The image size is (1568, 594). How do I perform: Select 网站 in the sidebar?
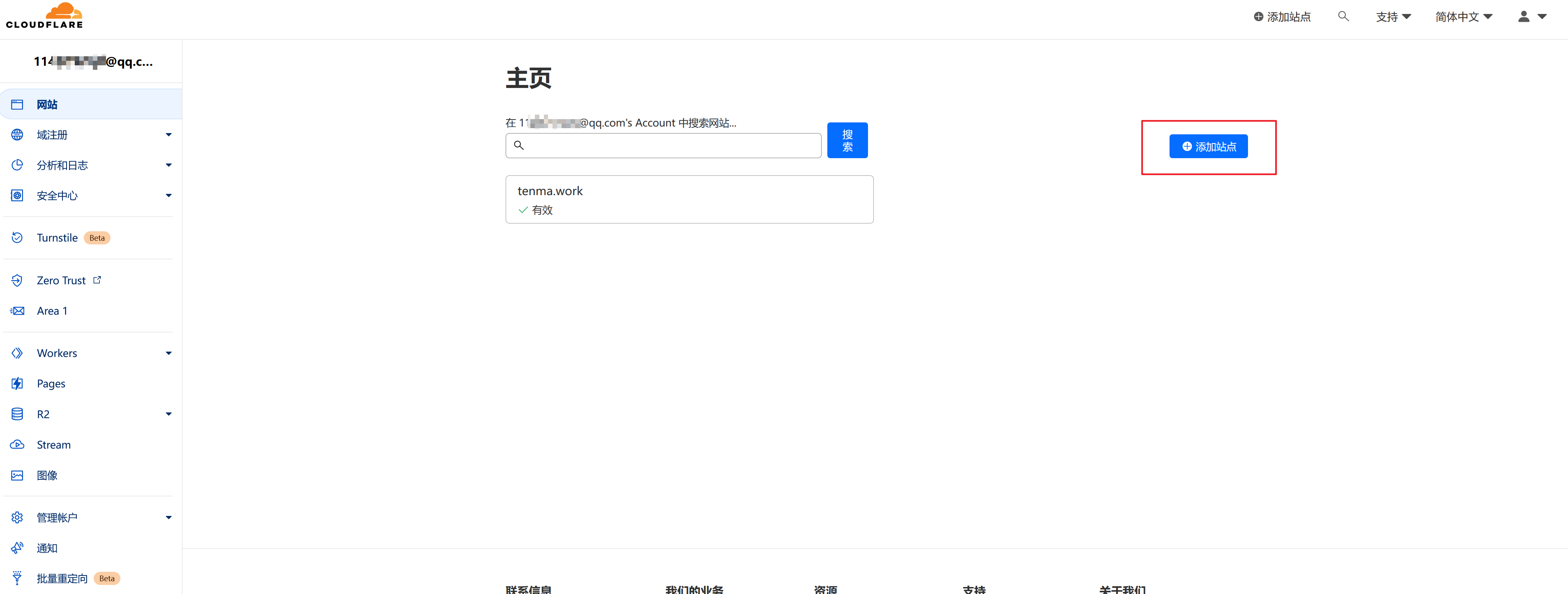point(47,105)
